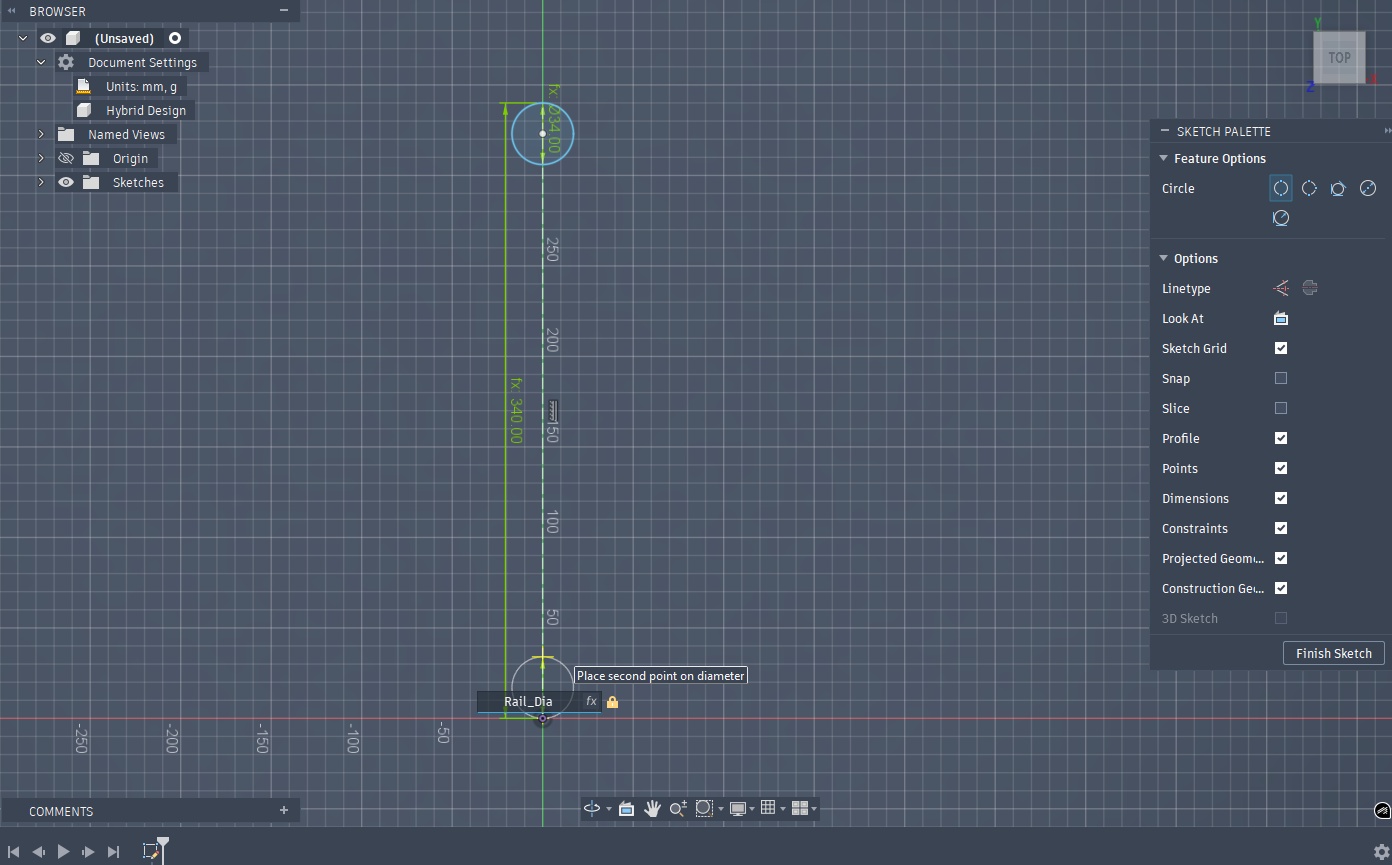Play the timeline

click(63, 851)
